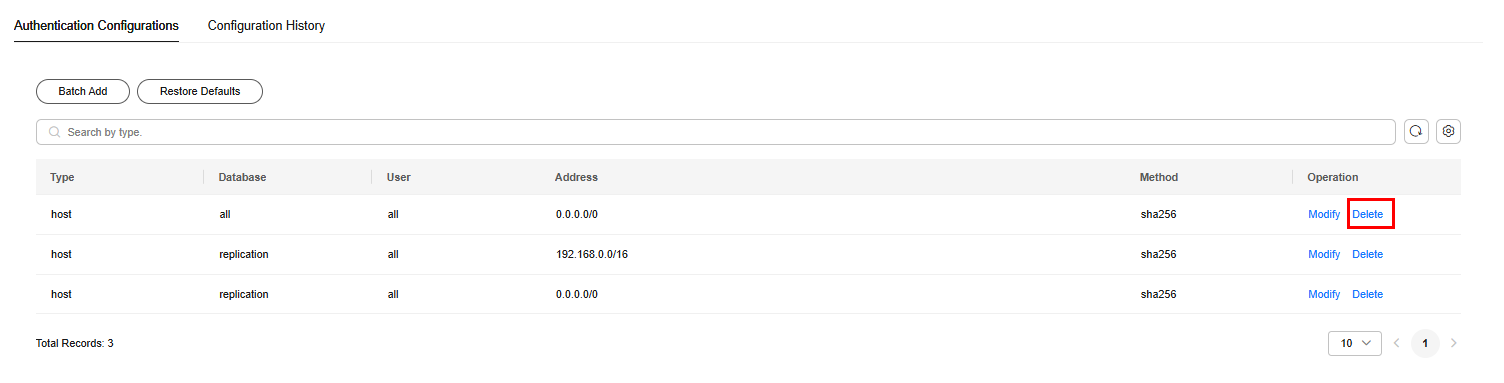Focus the Search by type field

pos(716,132)
